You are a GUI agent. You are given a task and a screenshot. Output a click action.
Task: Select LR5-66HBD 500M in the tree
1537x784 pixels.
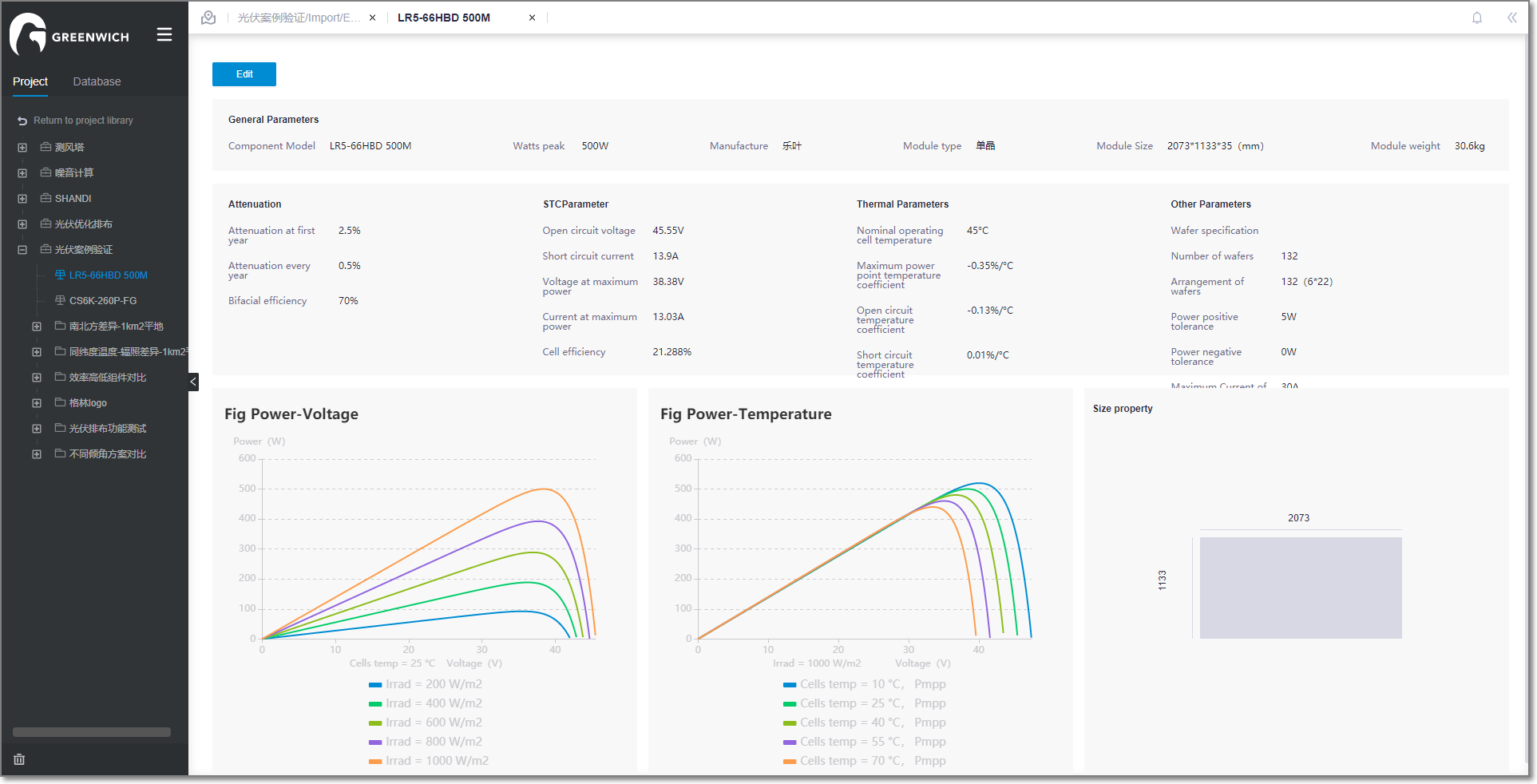(109, 275)
